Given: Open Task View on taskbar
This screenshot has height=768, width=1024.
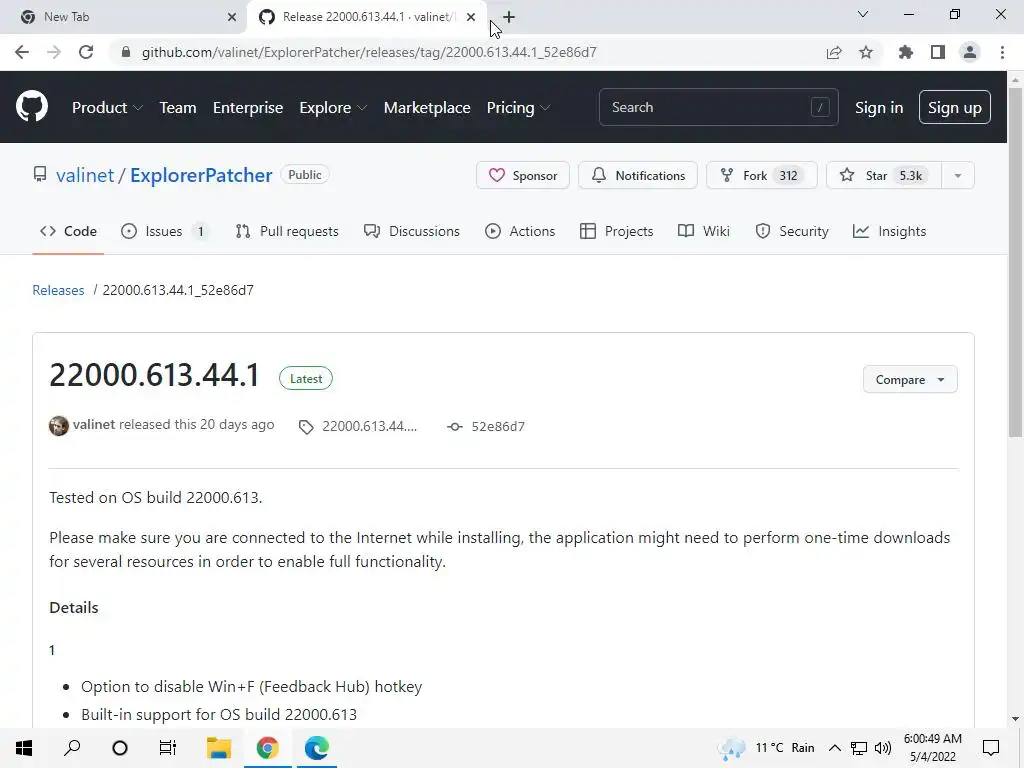Looking at the screenshot, I should (x=168, y=748).
